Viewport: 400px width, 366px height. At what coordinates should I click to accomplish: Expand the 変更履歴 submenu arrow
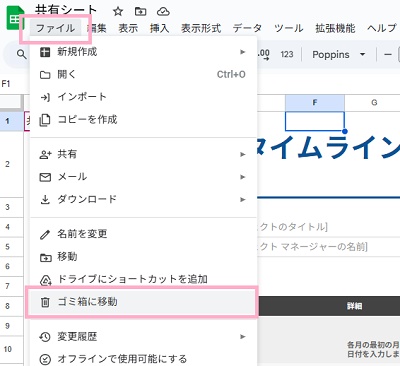point(243,337)
